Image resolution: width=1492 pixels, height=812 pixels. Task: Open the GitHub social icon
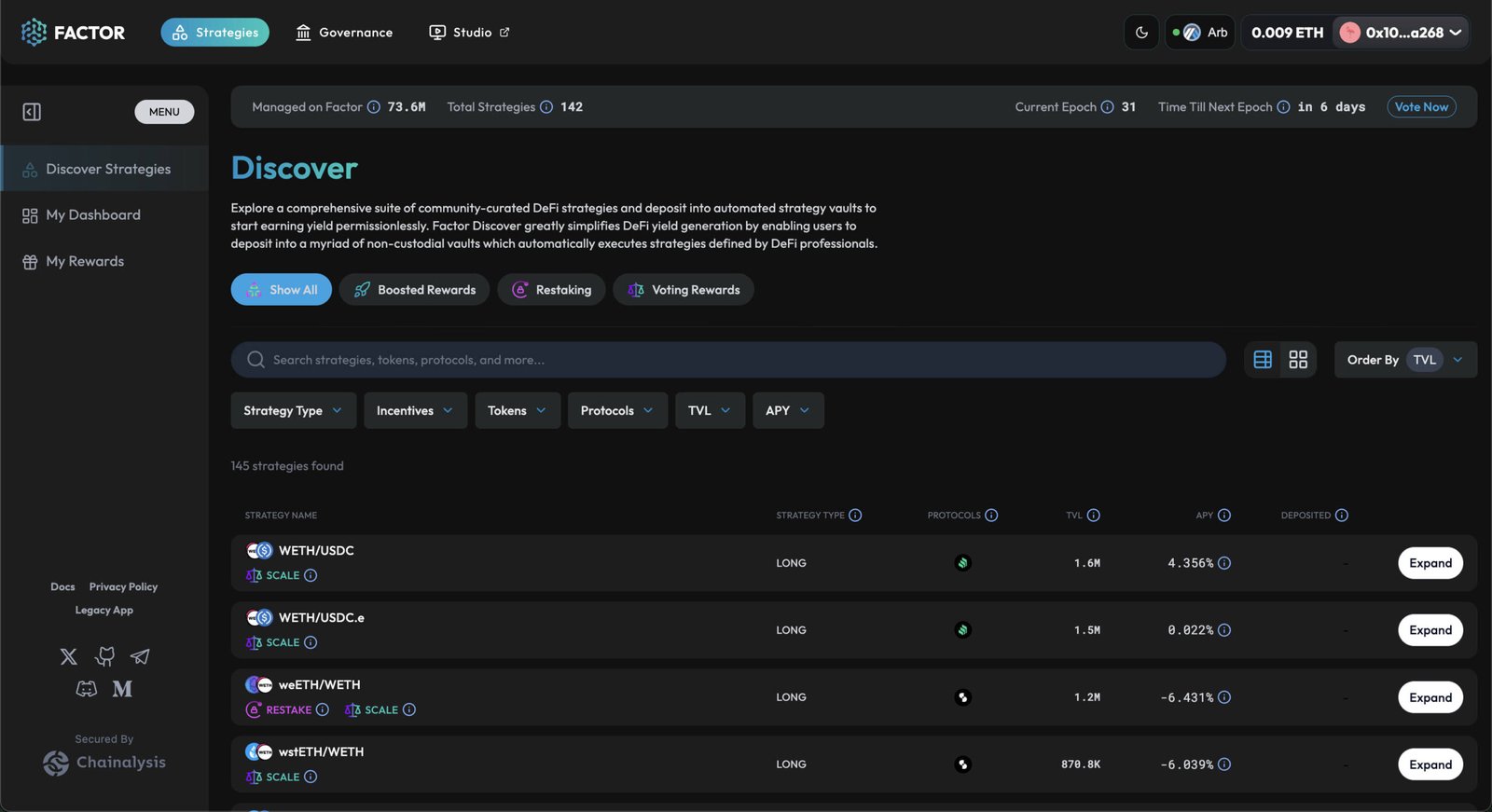coord(104,656)
